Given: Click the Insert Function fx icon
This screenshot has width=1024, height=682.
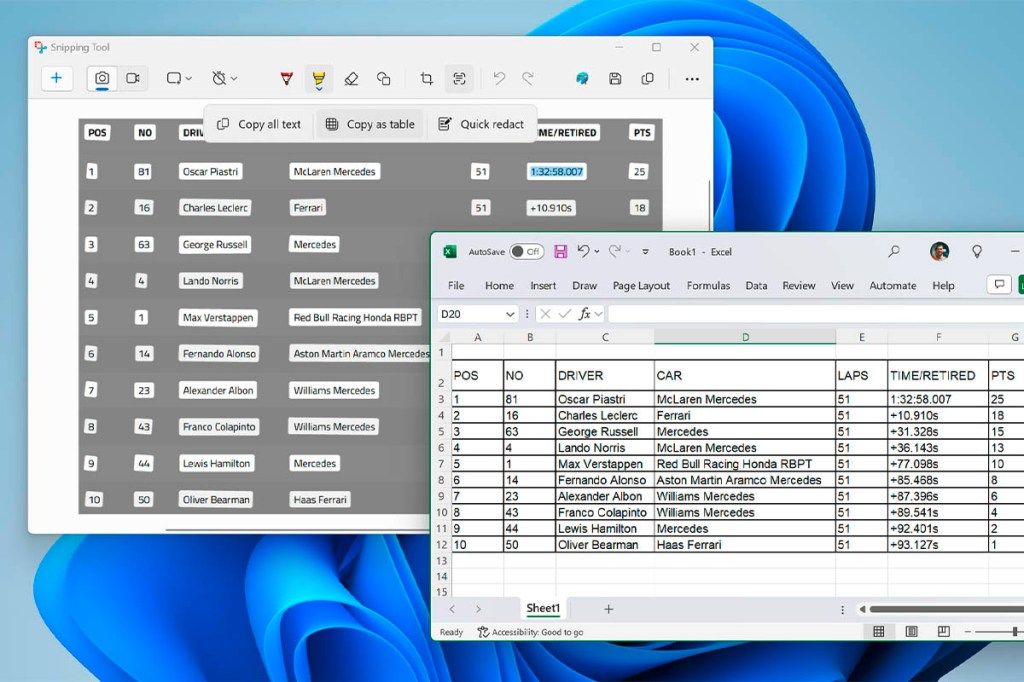Looking at the screenshot, I should 584,314.
